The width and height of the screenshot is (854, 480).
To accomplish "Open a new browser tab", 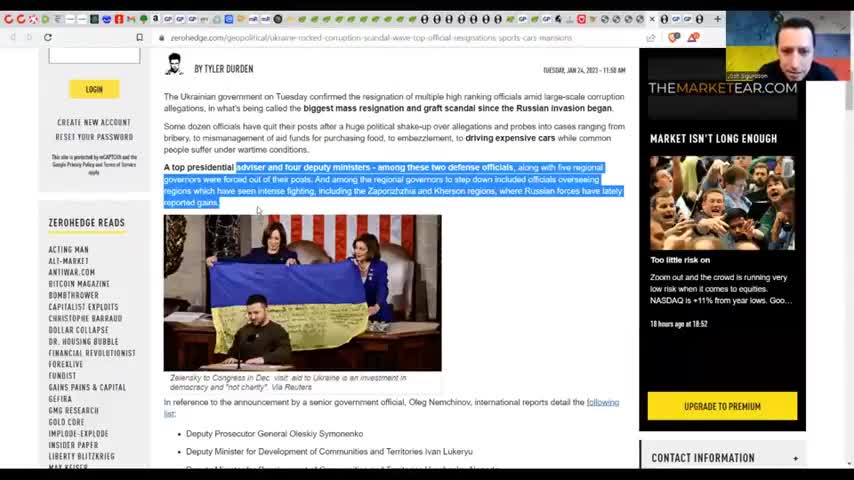I will 717,19.
